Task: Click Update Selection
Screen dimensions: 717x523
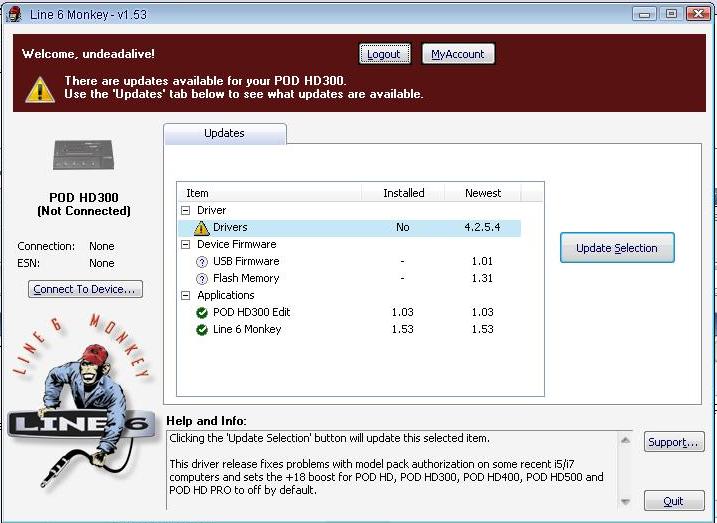Action: 617,248
